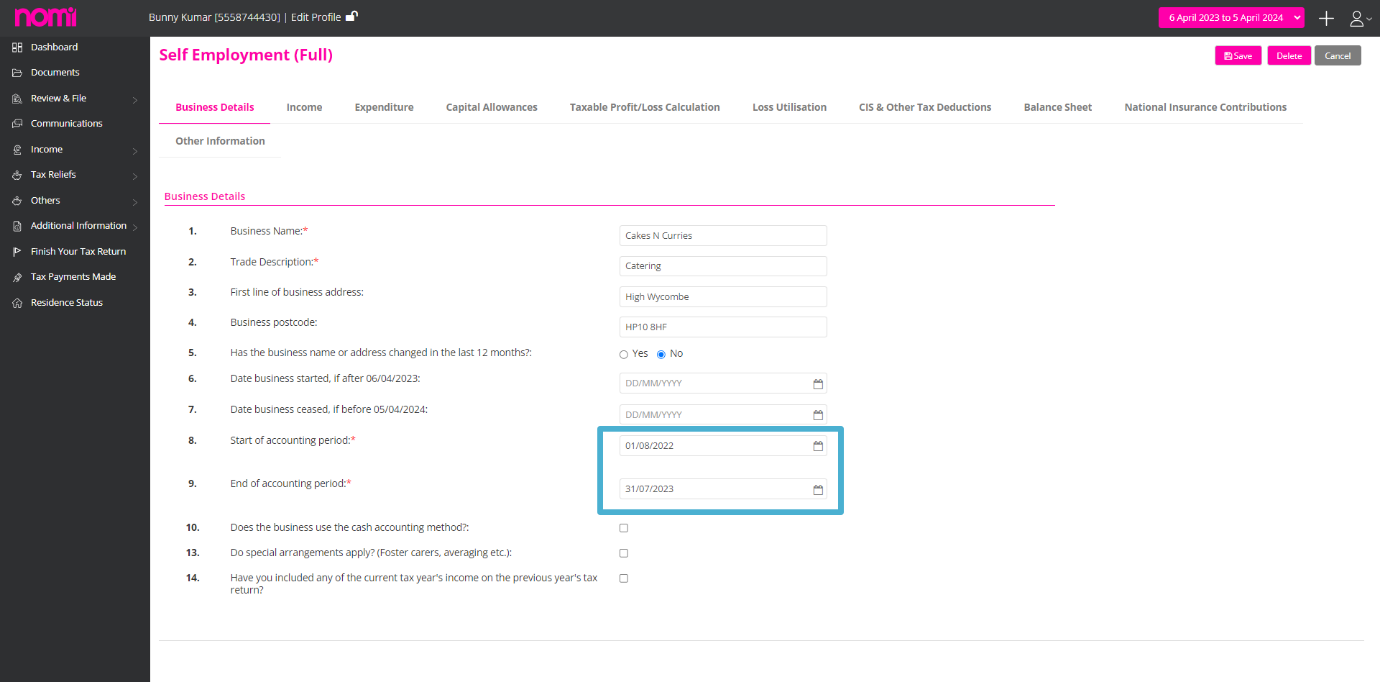Open calendar for end of accounting period
The image size is (1380, 682).
pos(817,489)
